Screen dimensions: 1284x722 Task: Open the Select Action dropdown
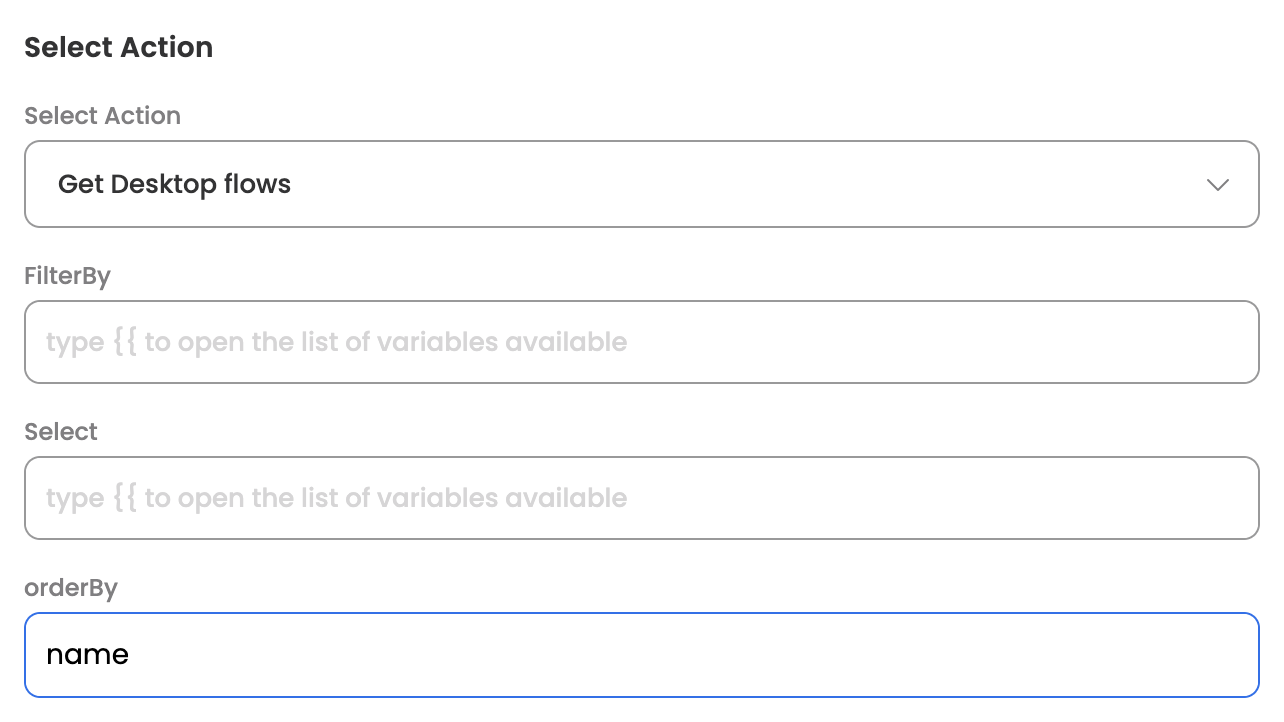click(x=640, y=184)
